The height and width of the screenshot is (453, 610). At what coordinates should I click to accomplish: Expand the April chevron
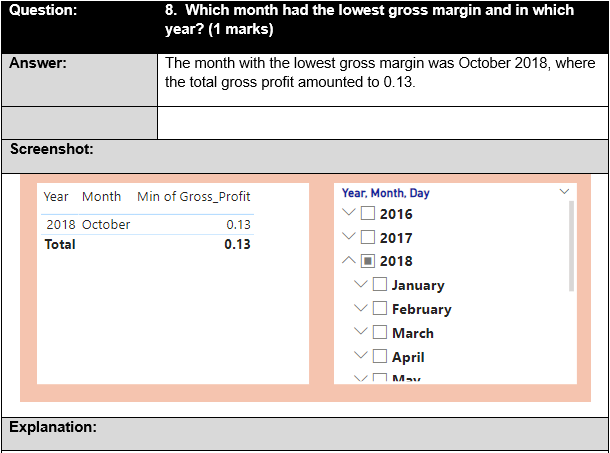click(x=362, y=357)
